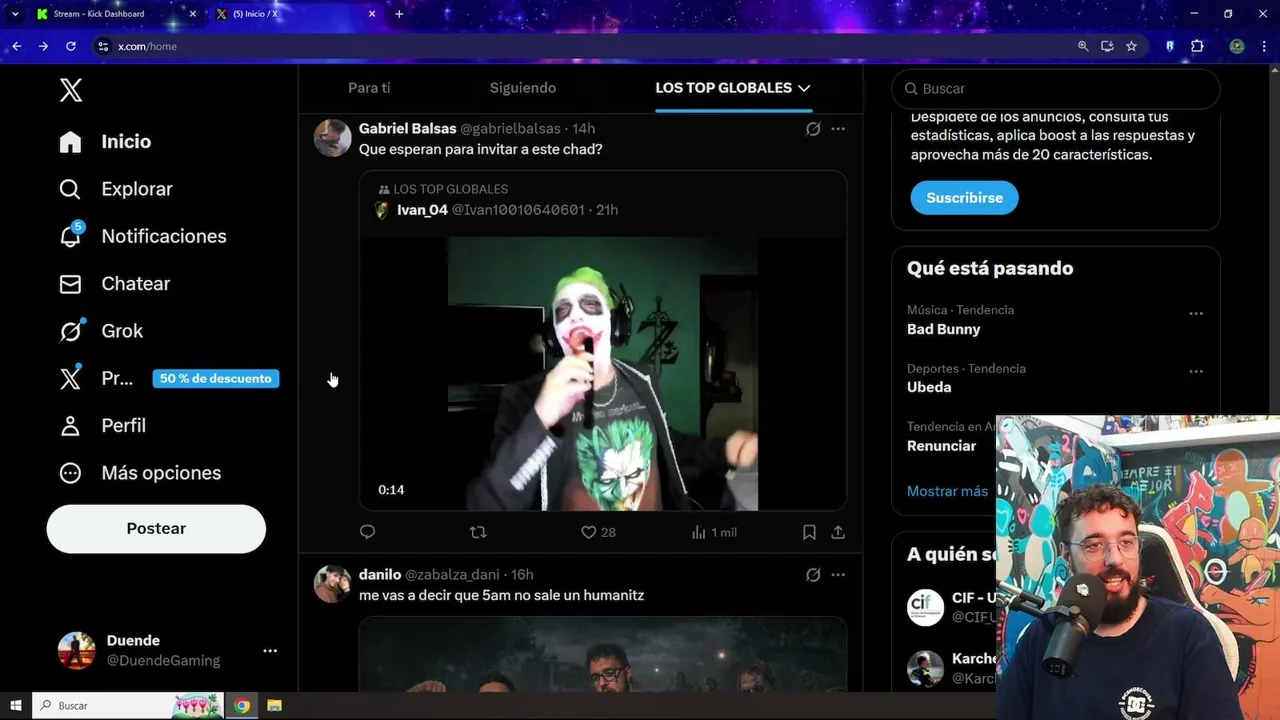This screenshot has height=720, width=1280.
Task: Open Notificaciones with the bell badge
Action: click(x=142, y=236)
